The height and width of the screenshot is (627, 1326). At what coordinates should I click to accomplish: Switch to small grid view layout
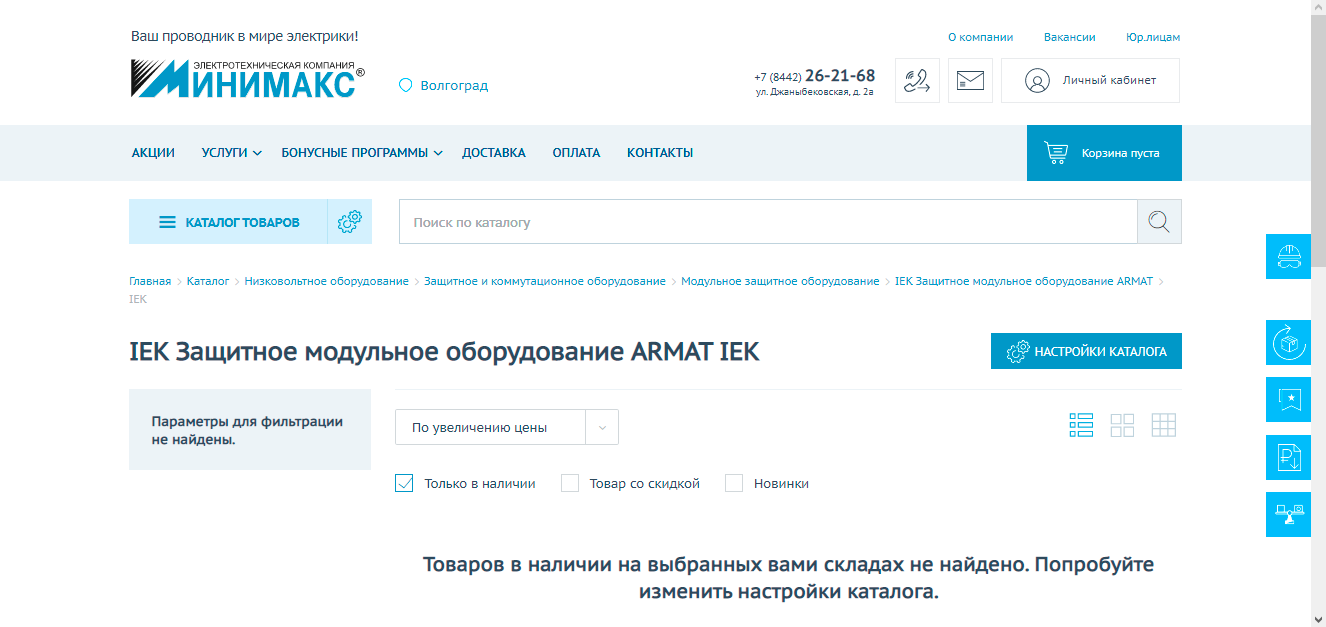pyautogui.click(x=1164, y=425)
